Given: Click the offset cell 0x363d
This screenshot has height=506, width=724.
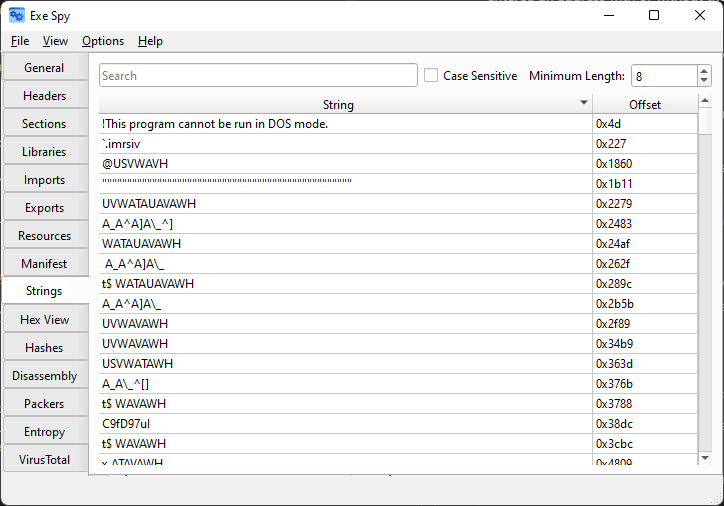Looking at the screenshot, I should [645, 364].
